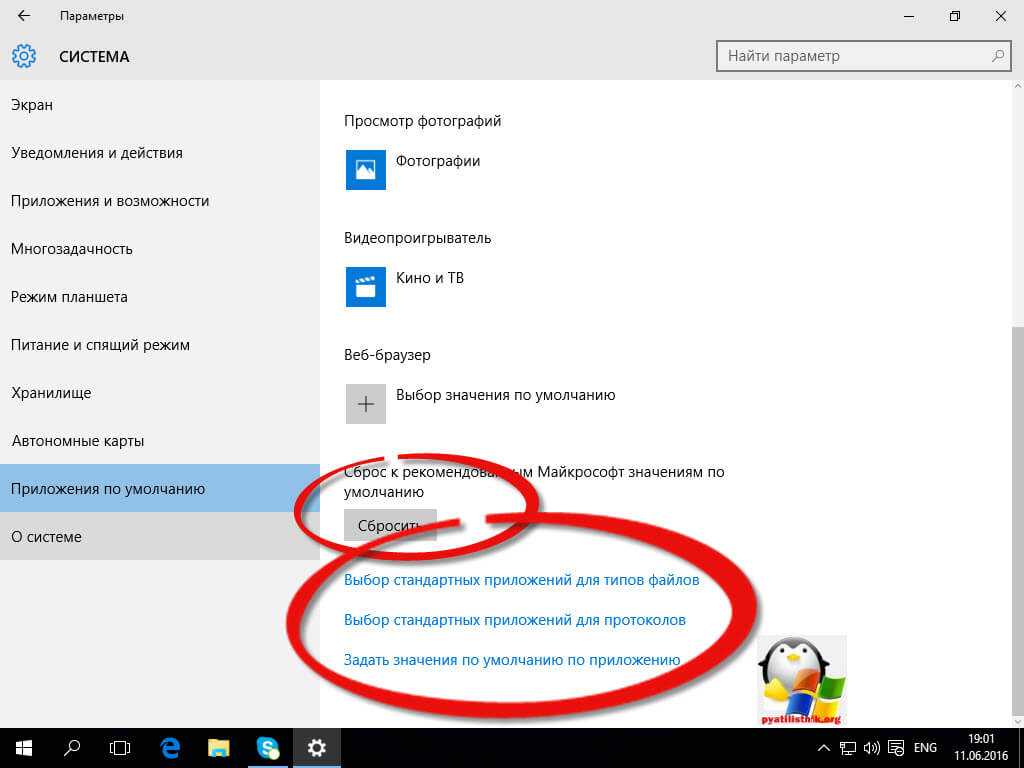Launch Skype from the taskbar
The height and width of the screenshot is (768, 1024).
(x=268, y=747)
